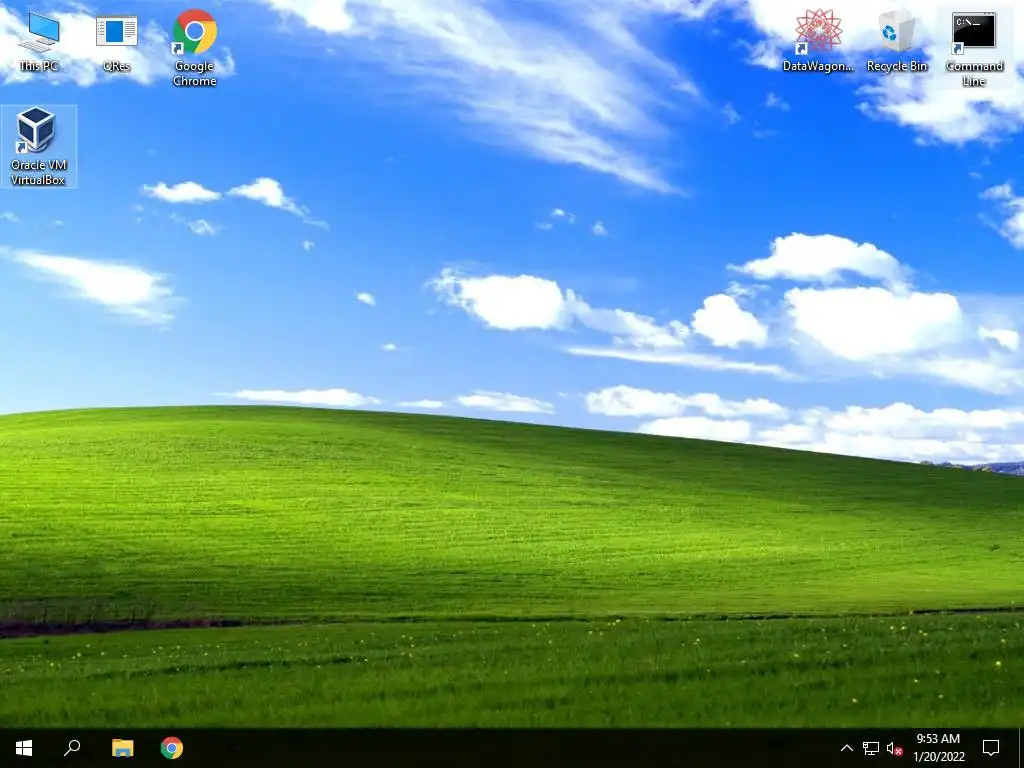
Task: Open taskbar search magnifier
Action: click(72, 748)
